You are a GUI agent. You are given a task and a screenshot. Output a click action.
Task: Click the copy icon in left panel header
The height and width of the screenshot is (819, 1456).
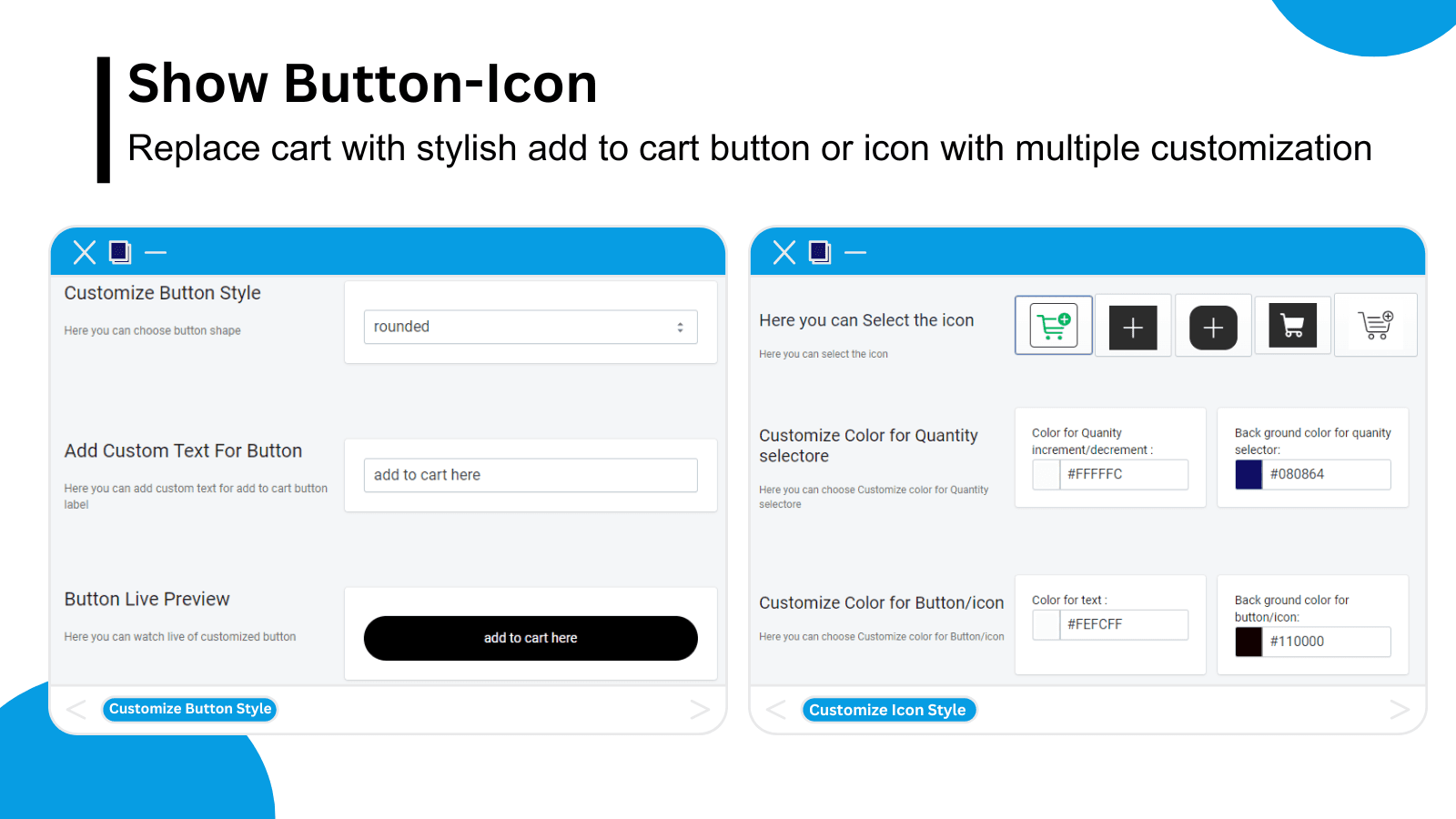120,252
